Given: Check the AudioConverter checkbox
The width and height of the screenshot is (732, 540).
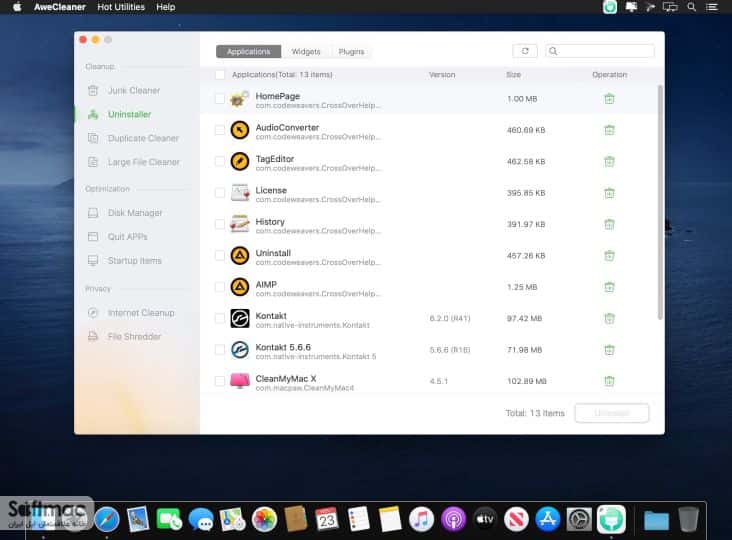Looking at the screenshot, I should [220, 130].
